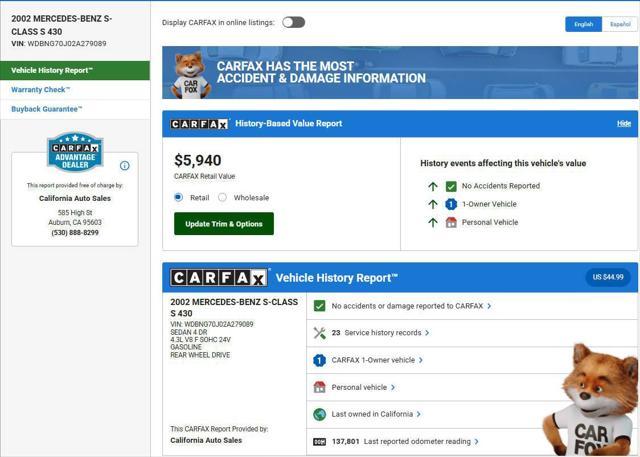Click the CARFAX logo in Value Report header

coord(199,124)
